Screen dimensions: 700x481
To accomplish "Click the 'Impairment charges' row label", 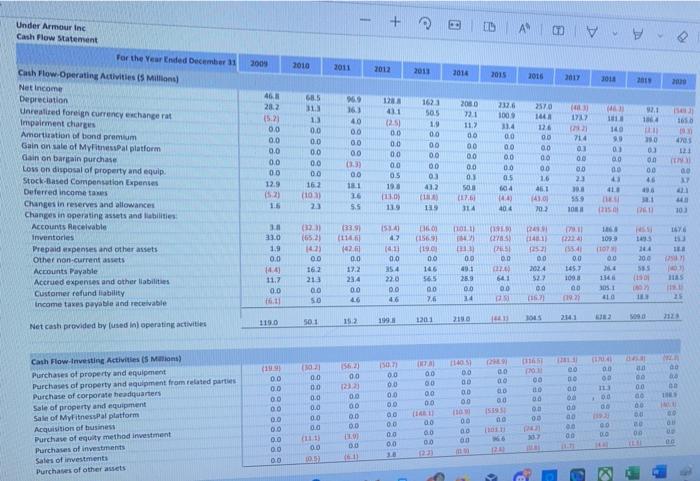I will [58, 124].
